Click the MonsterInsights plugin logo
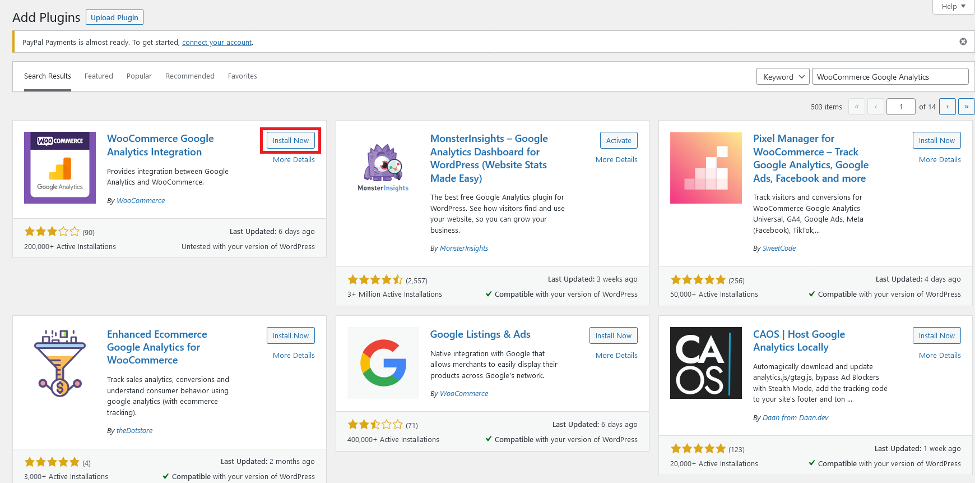 [x=383, y=168]
